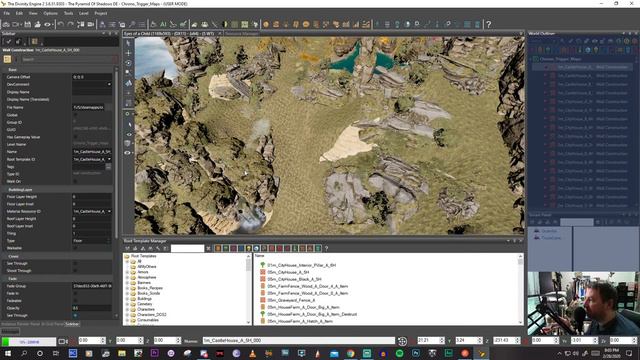This screenshot has height=360, width=640.
Task: Clear the Root Template Manager search with X
Action: pos(209,248)
